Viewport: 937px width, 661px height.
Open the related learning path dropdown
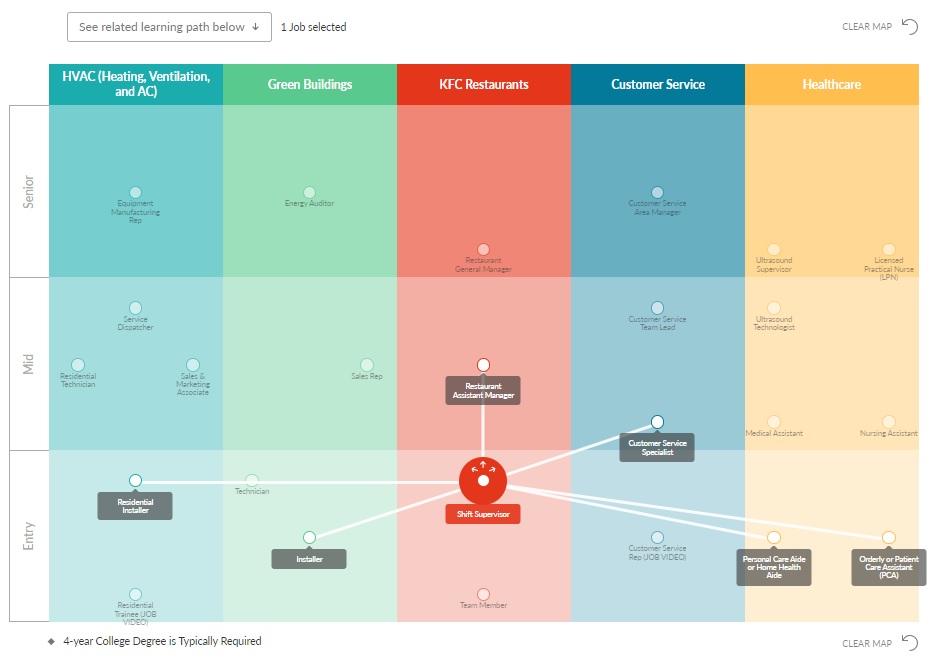coord(169,27)
